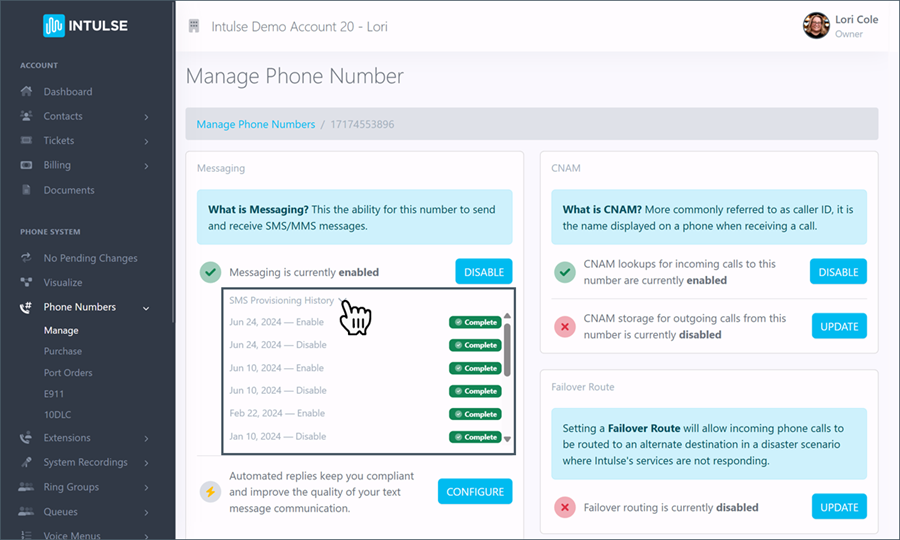Select the 'Feb 22, 2024 — Enable' history row

pyautogui.click(x=365, y=414)
